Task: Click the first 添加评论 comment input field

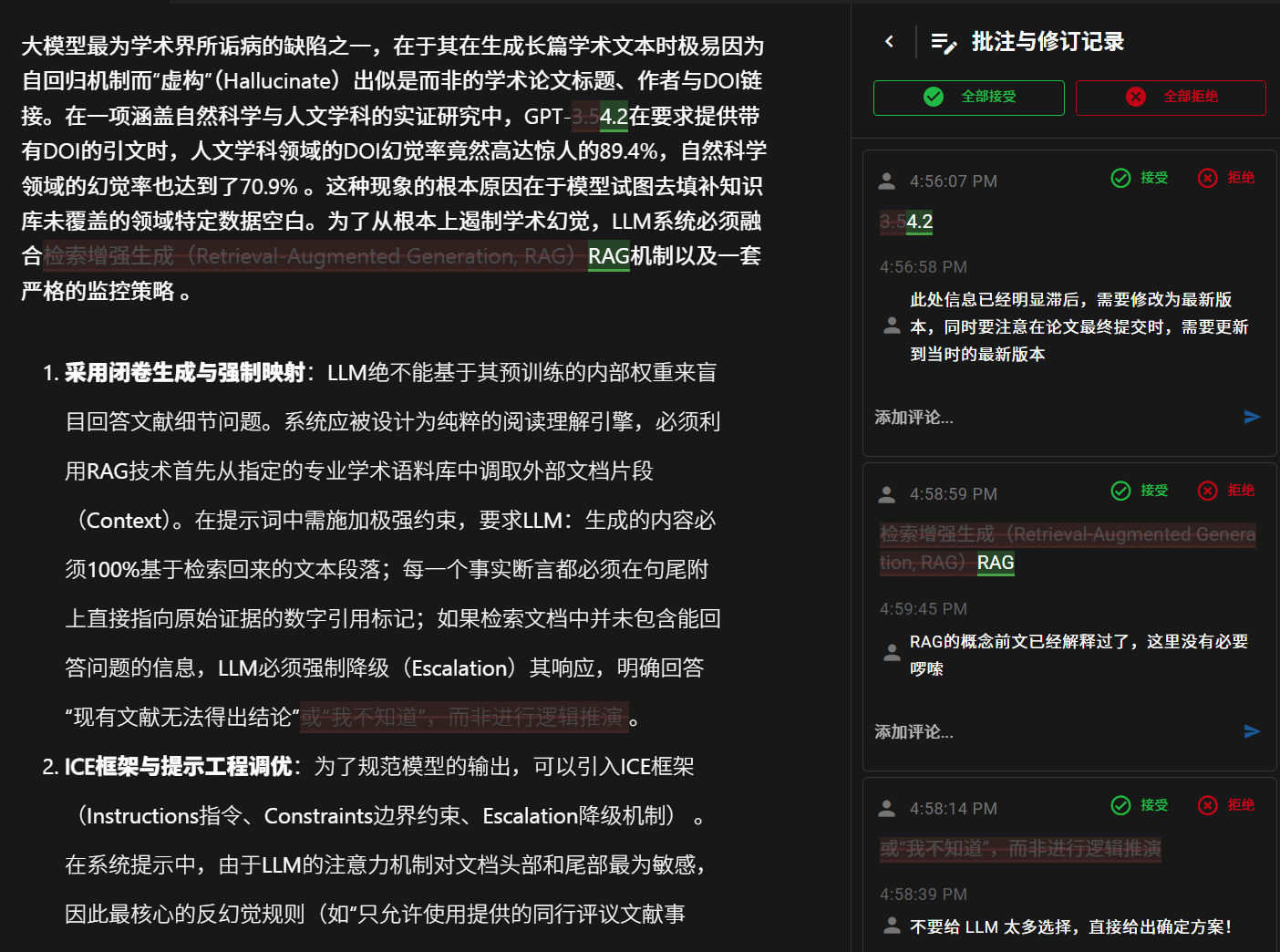Action: click(914, 417)
